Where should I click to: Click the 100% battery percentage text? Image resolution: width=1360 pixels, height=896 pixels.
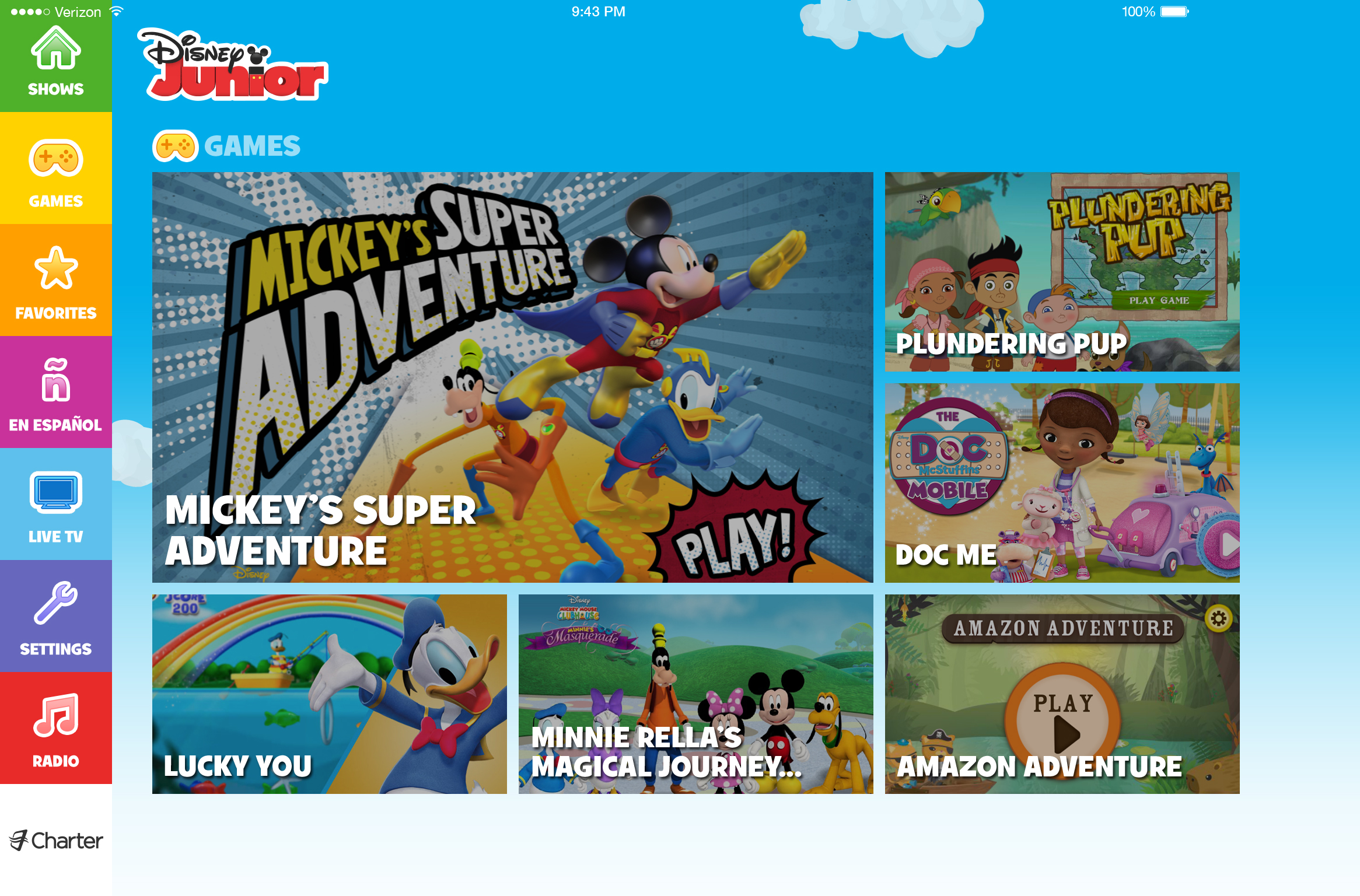(1138, 12)
